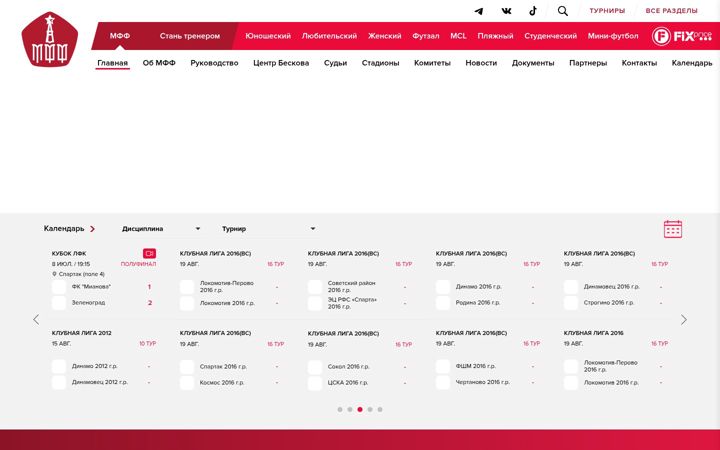720x450 pixels.
Task: Click the ТУРНИРЫ link at top
Action: point(607,11)
